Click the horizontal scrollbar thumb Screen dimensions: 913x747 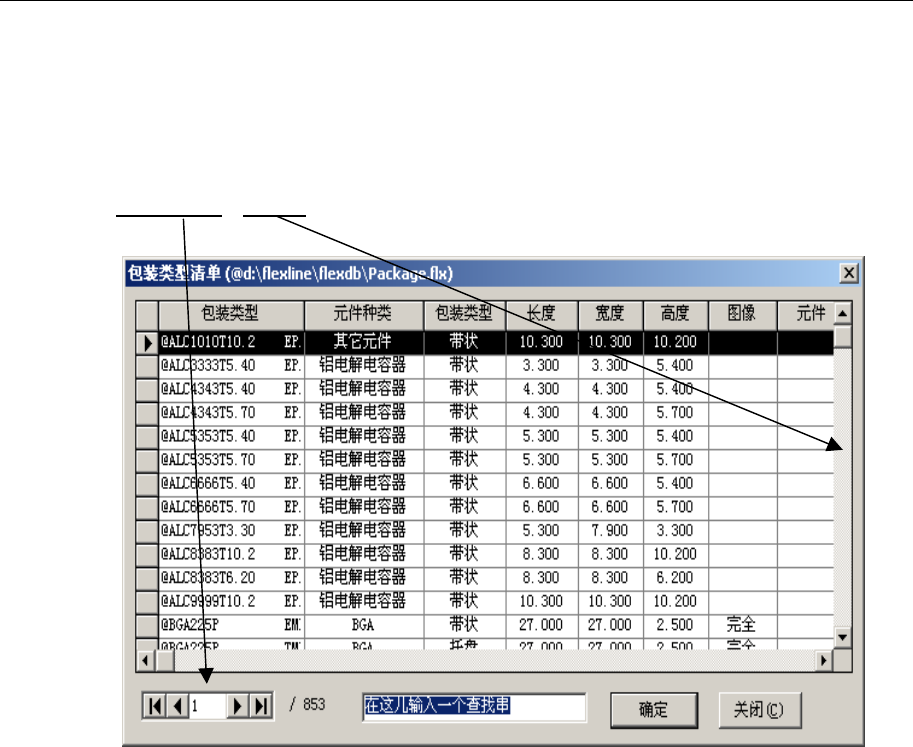[165, 661]
